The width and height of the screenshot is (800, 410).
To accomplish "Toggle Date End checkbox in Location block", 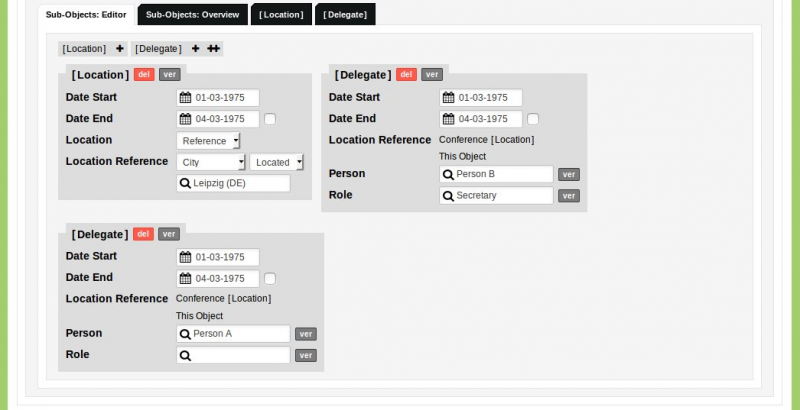I will pyautogui.click(x=270, y=119).
